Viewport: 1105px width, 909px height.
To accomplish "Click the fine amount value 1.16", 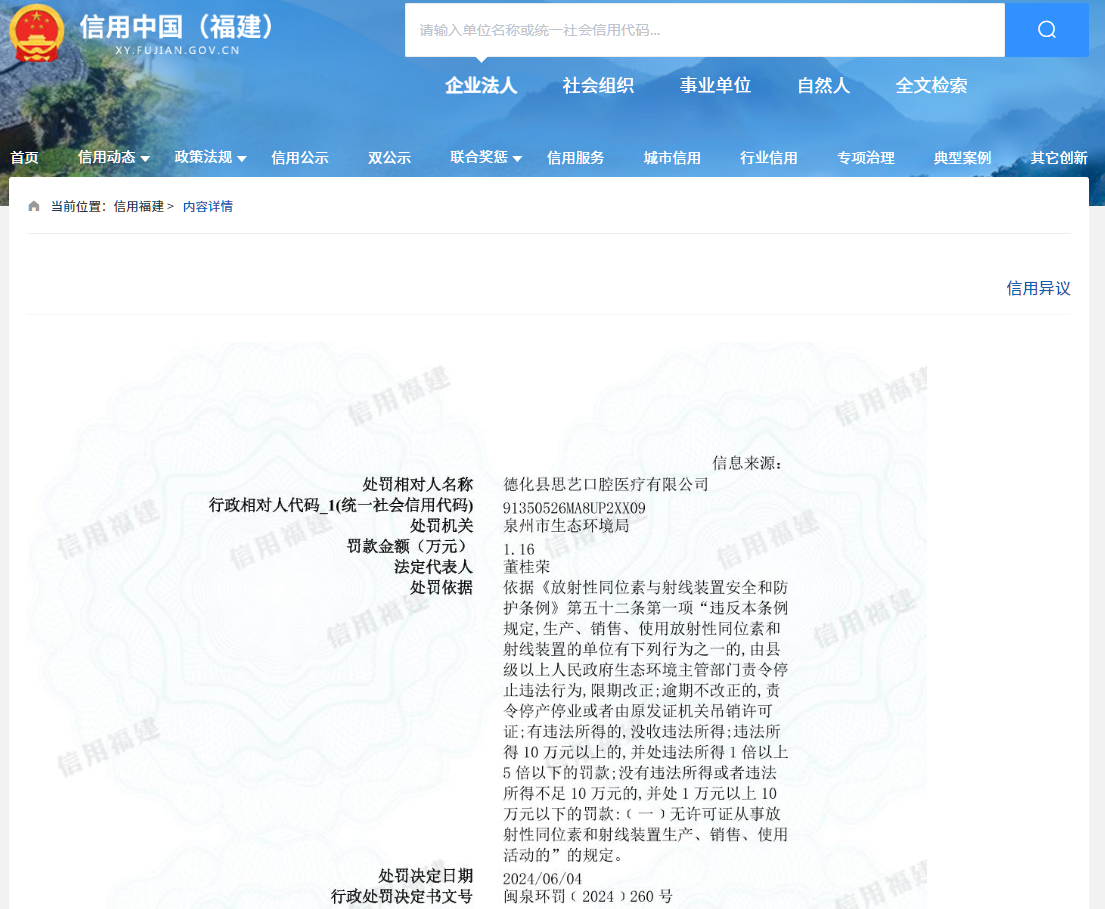I will click(519, 549).
